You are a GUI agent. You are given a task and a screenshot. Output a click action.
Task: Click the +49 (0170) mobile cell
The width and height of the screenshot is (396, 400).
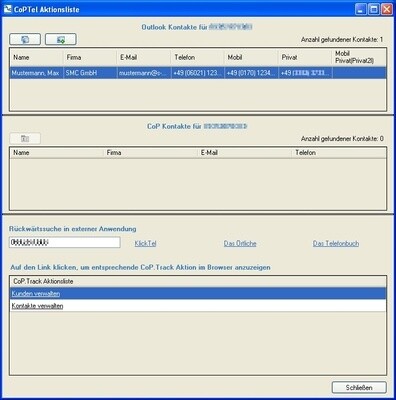(x=251, y=73)
